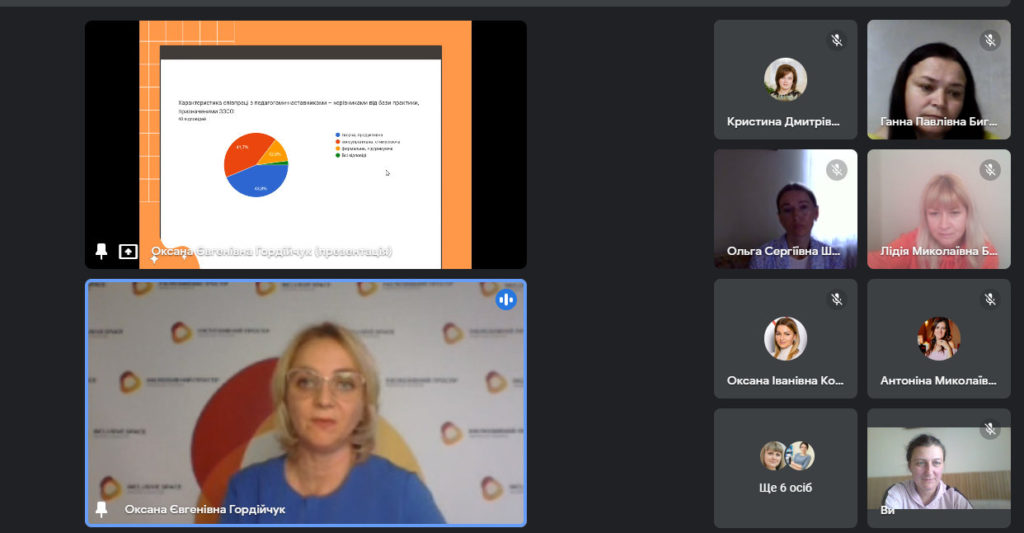Click the name label 'Кристина Дмитрів...'
The height and width of the screenshot is (533, 1024).
783,121
